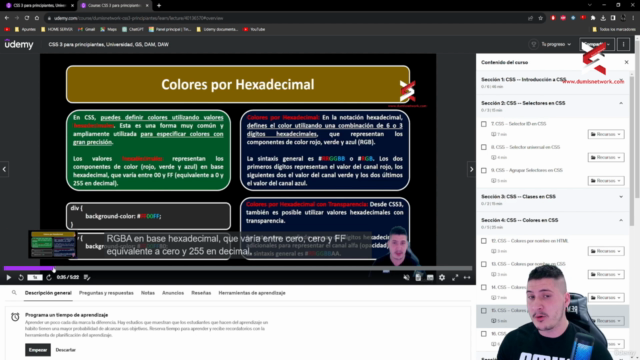This screenshot has height=360, width=640.
Task: Switch to Descripción general tab
Action: (48, 293)
